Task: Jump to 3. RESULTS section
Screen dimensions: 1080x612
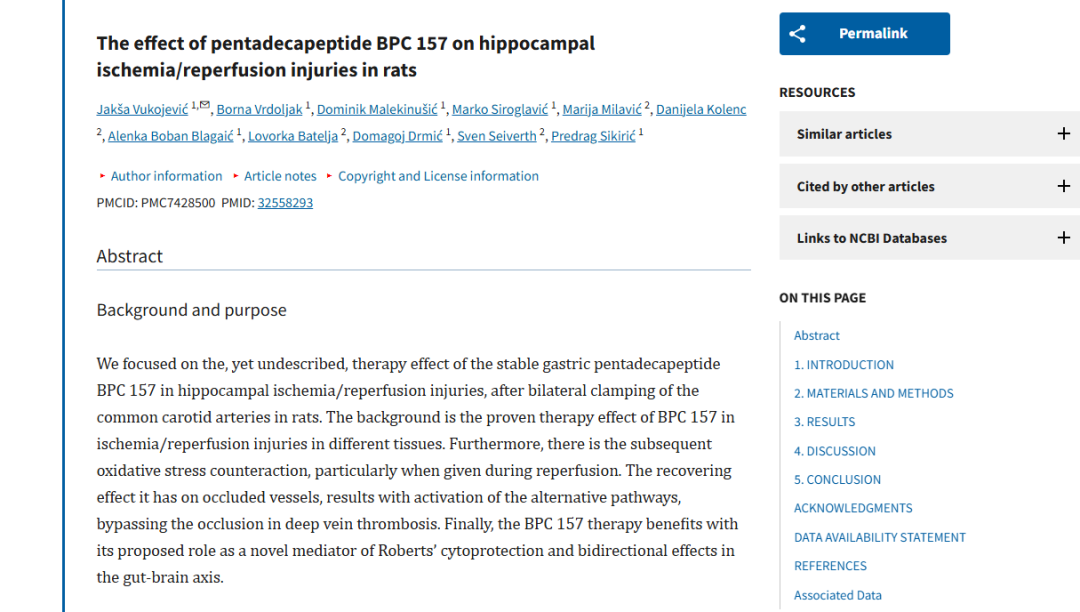Action: pyautogui.click(x=825, y=422)
